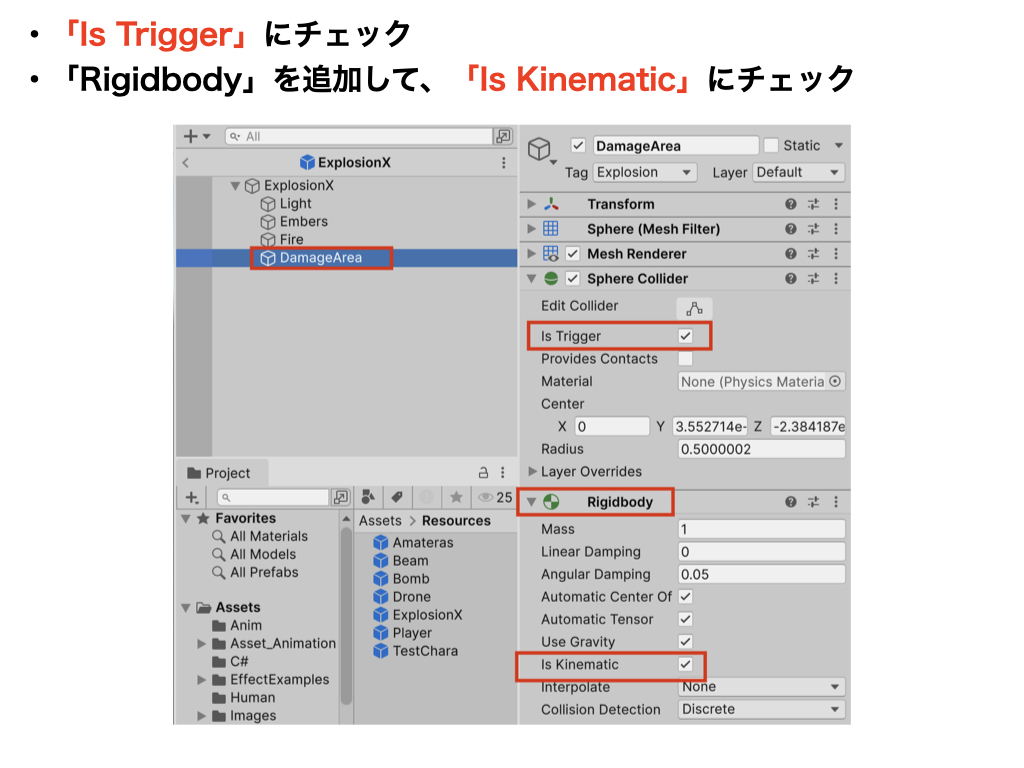The image size is (1024, 768).
Task: Open Mesh Renderer three-dot menu
Action: point(836,254)
